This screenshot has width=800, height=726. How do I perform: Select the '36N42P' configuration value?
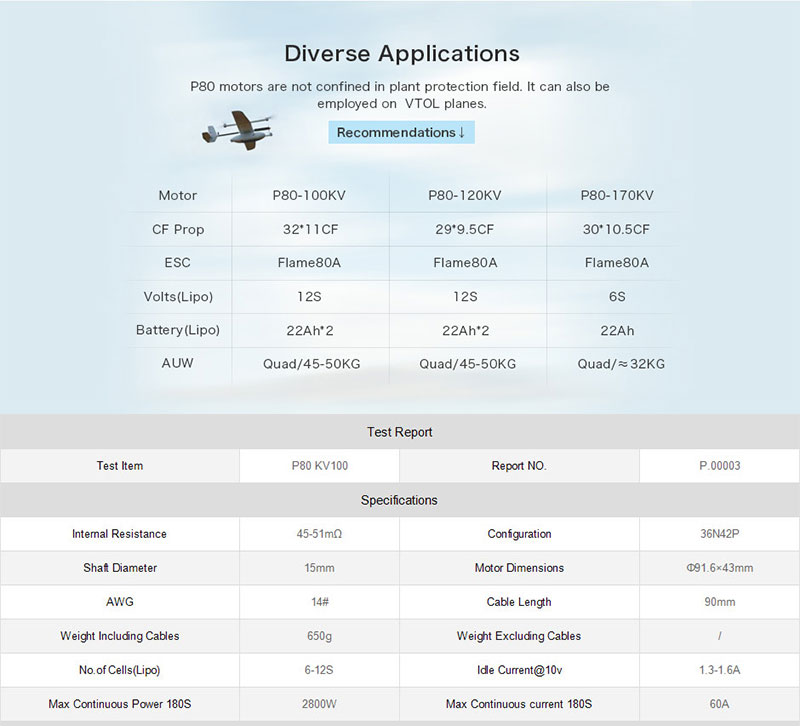[x=719, y=534]
